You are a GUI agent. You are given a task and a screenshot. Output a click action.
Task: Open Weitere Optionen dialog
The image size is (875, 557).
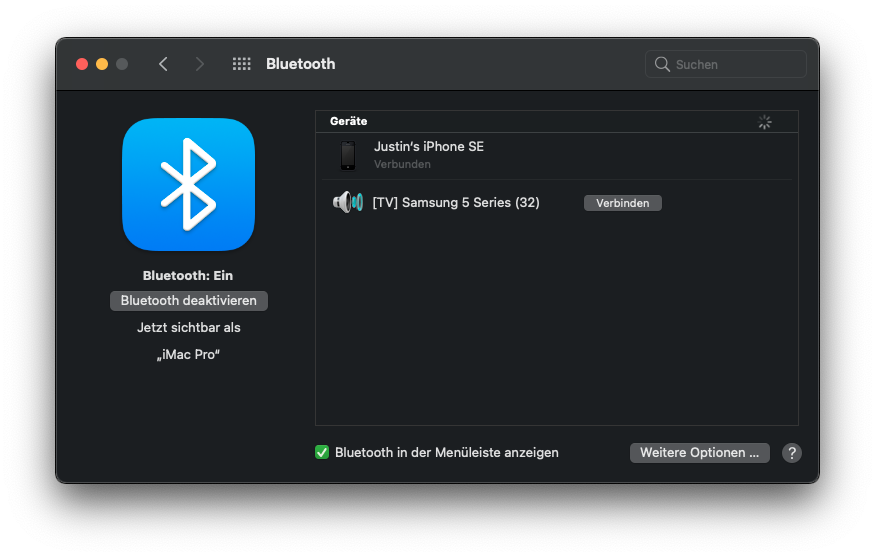699,453
